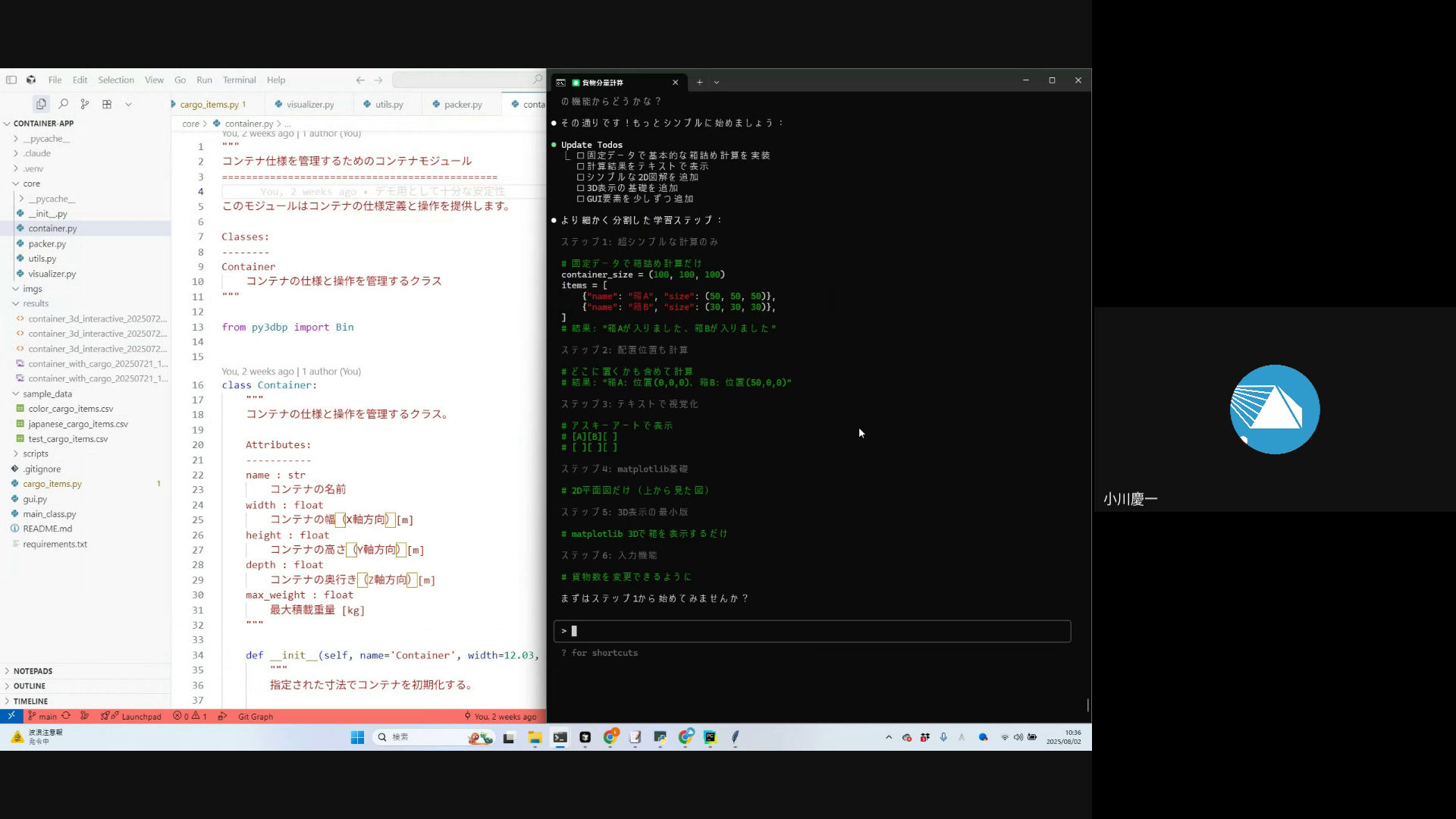Image resolution: width=1456 pixels, height=819 pixels.
Task: Open terminal tab dropdown arrow
Action: pos(717,82)
